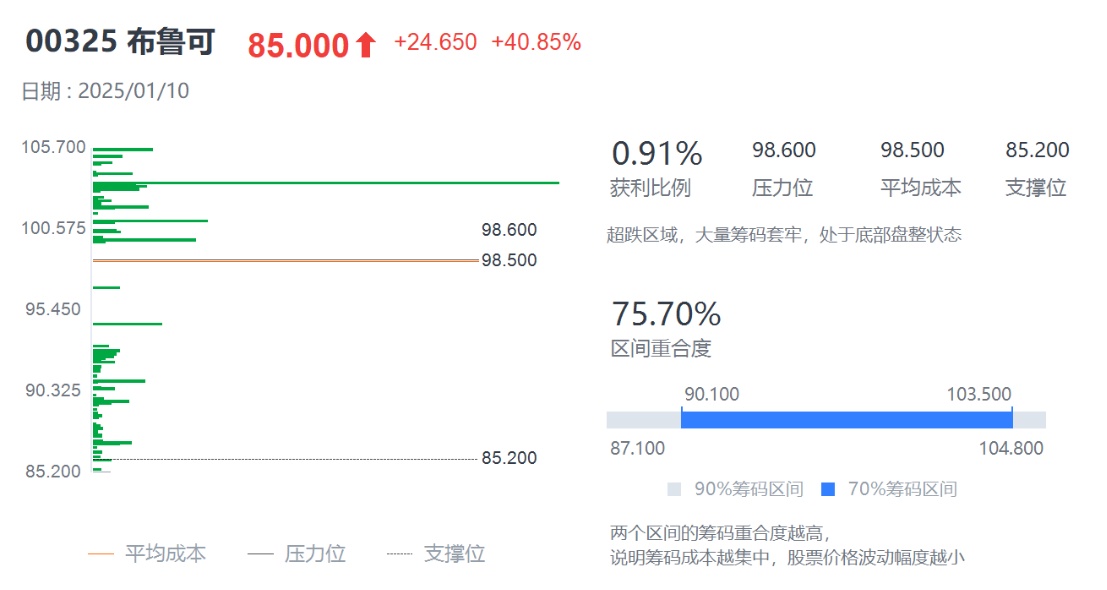Click the blue 70%筹码区间 legend swatch
The height and width of the screenshot is (590, 1107).
(827, 489)
